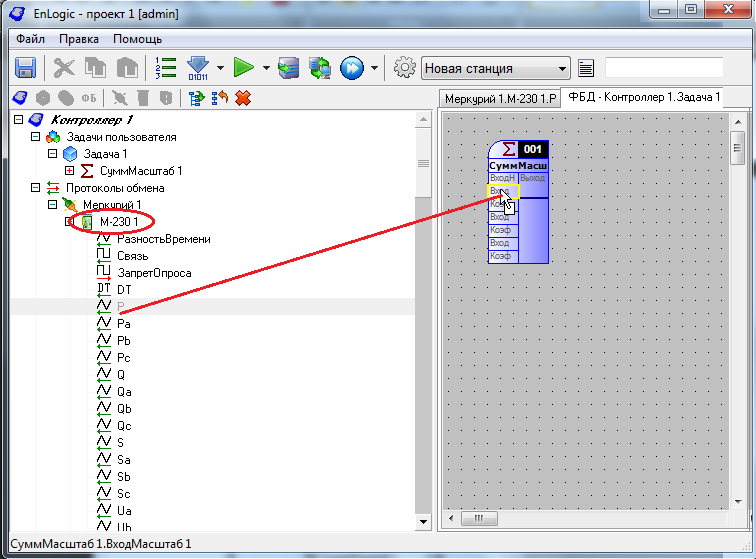756x559 pixels.
Task: Click the sigma symbol on block 001
Action: click(509, 149)
